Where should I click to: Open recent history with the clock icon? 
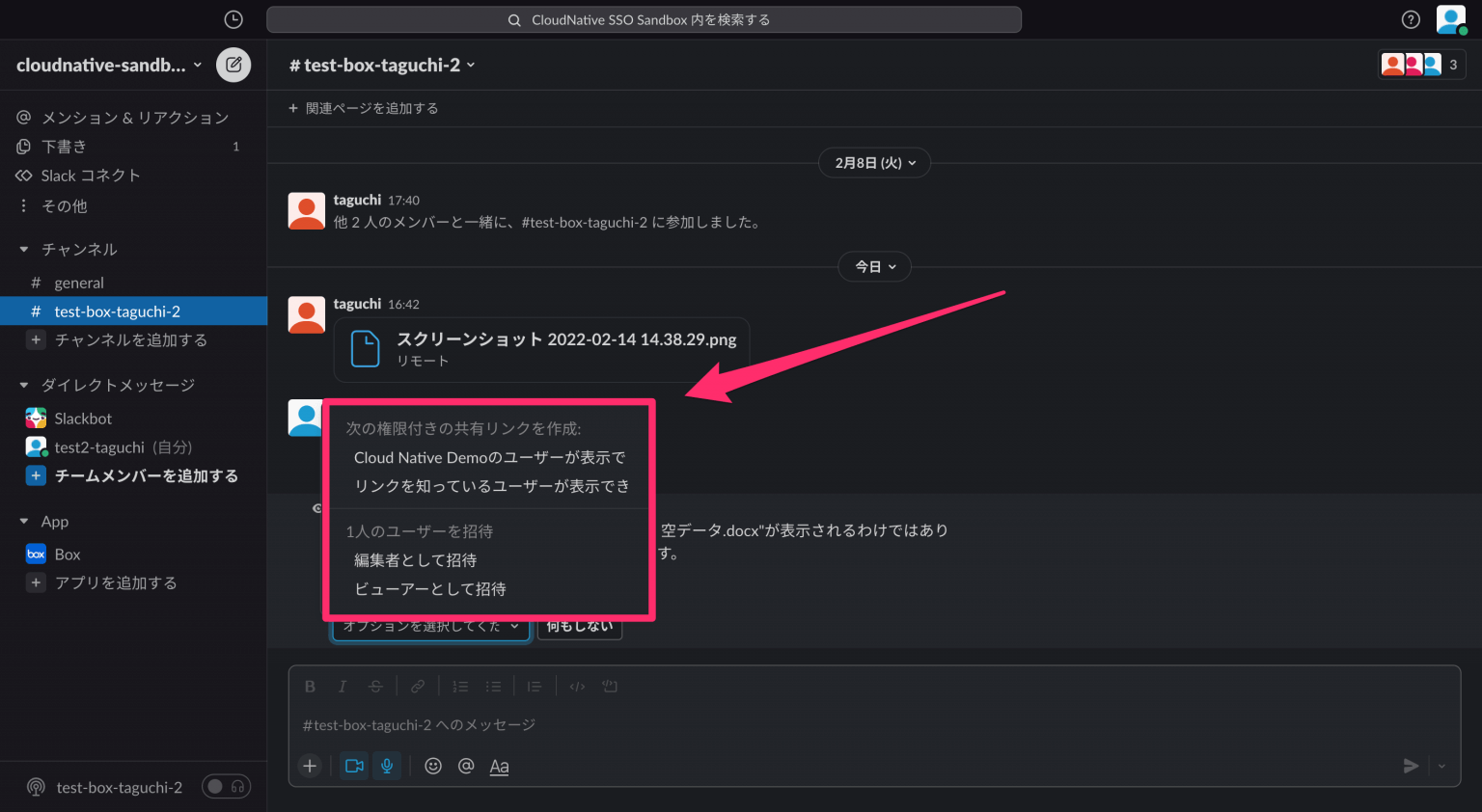pyautogui.click(x=232, y=19)
